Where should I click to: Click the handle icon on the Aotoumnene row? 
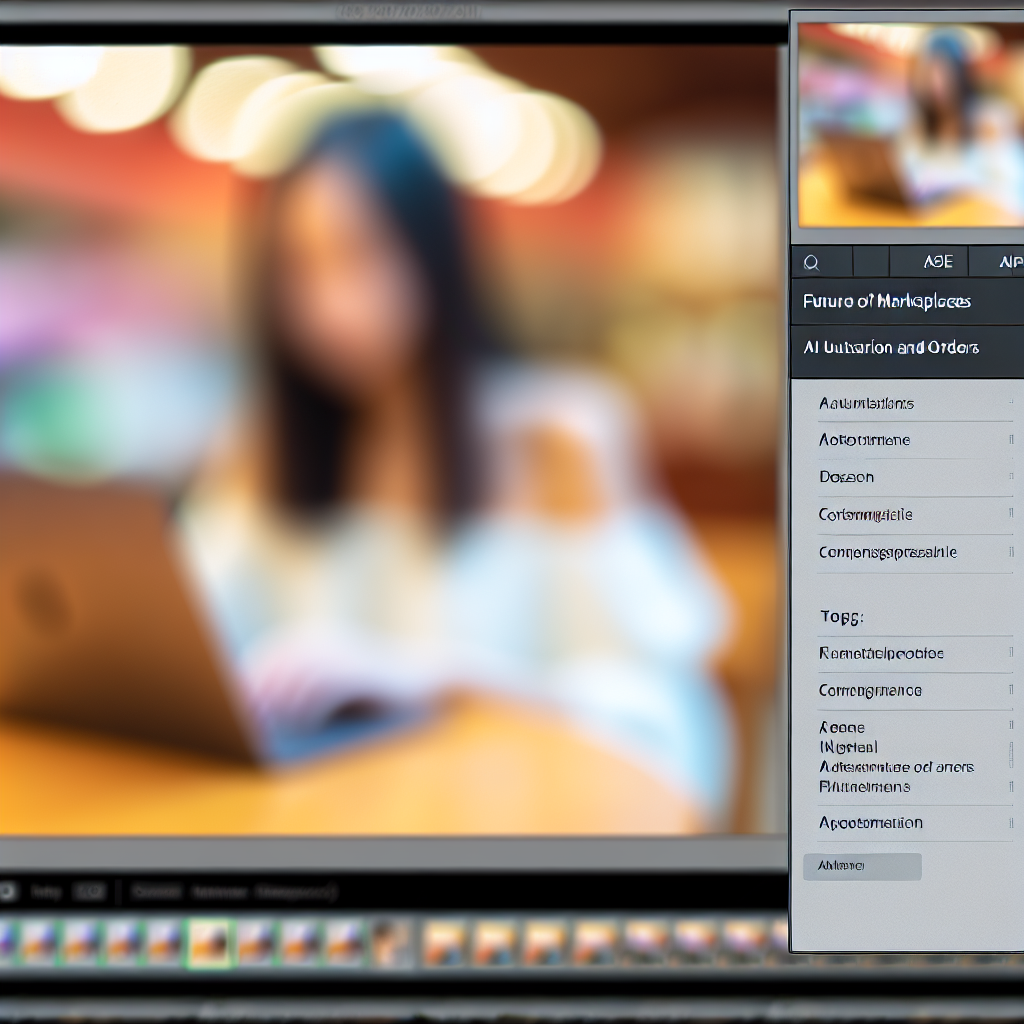(x=1011, y=440)
